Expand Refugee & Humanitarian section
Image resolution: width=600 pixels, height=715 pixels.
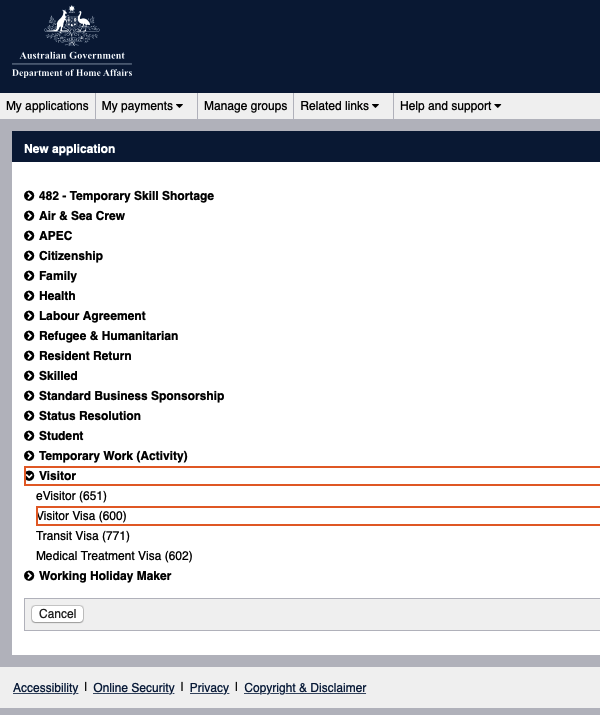pos(108,336)
